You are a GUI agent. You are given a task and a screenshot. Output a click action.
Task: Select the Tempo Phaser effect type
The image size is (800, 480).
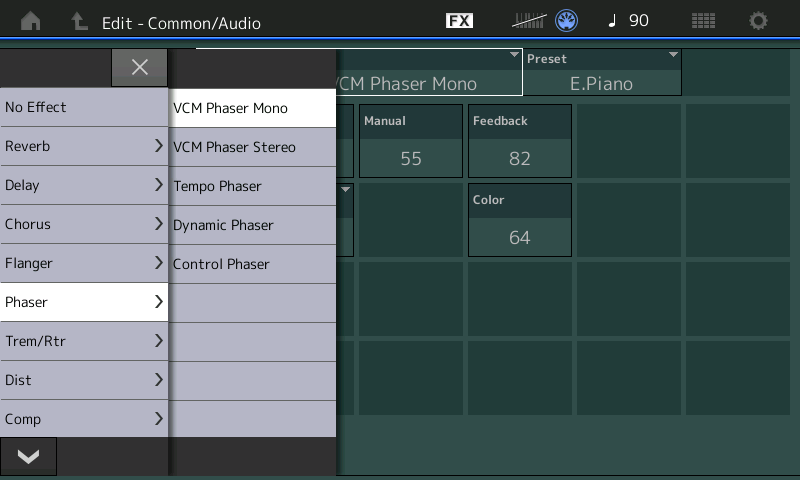click(x=252, y=186)
